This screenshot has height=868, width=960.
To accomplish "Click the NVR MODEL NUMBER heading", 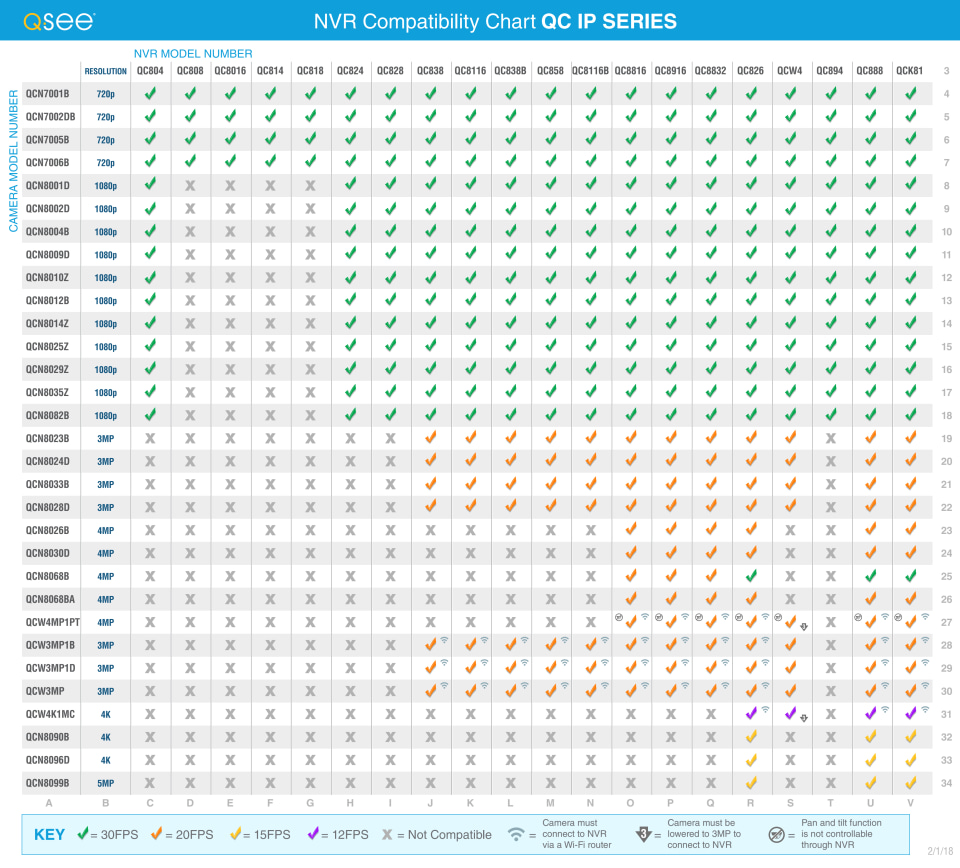I will [193, 53].
